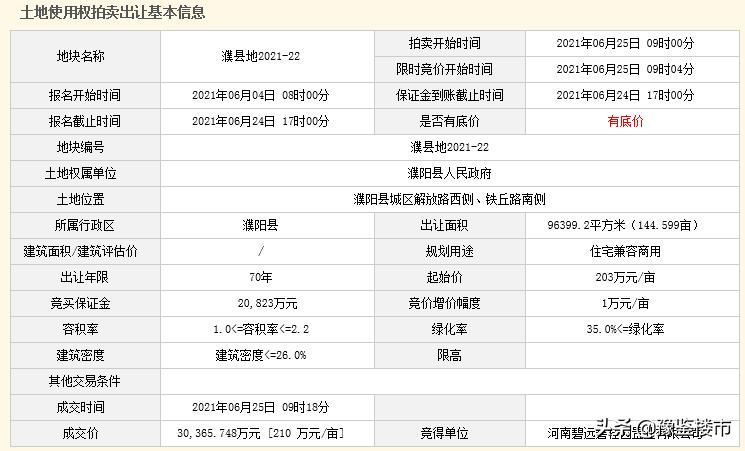Select the 拍卖开始时间 label
The height and width of the screenshot is (451, 745).
tap(444, 43)
